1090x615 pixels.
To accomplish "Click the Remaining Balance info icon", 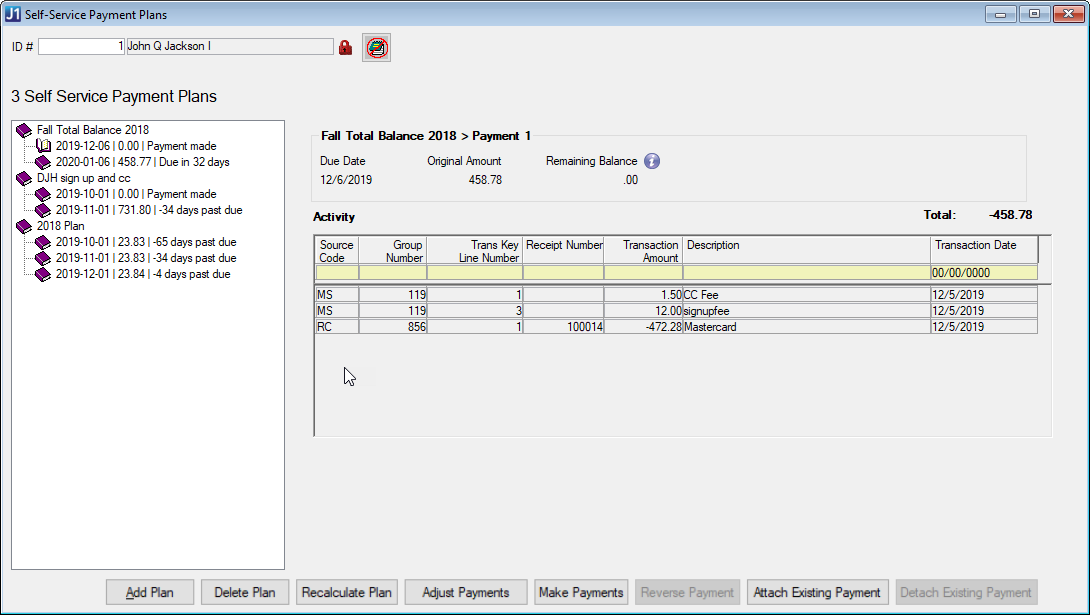I will [652, 161].
